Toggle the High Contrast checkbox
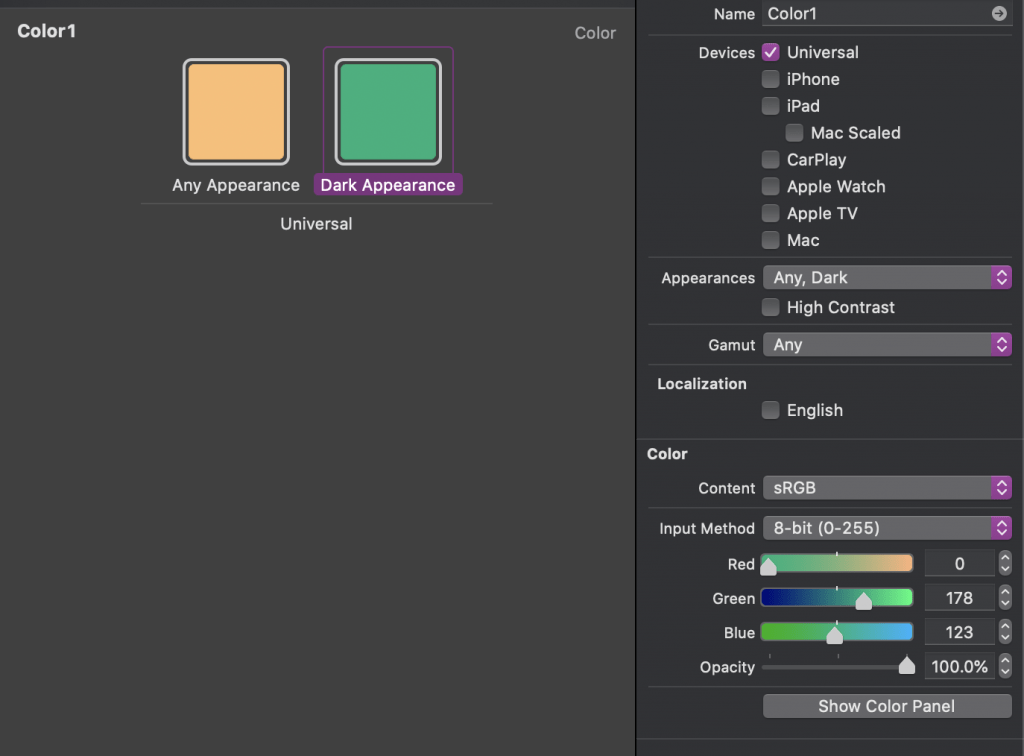 tap(771, 307)
